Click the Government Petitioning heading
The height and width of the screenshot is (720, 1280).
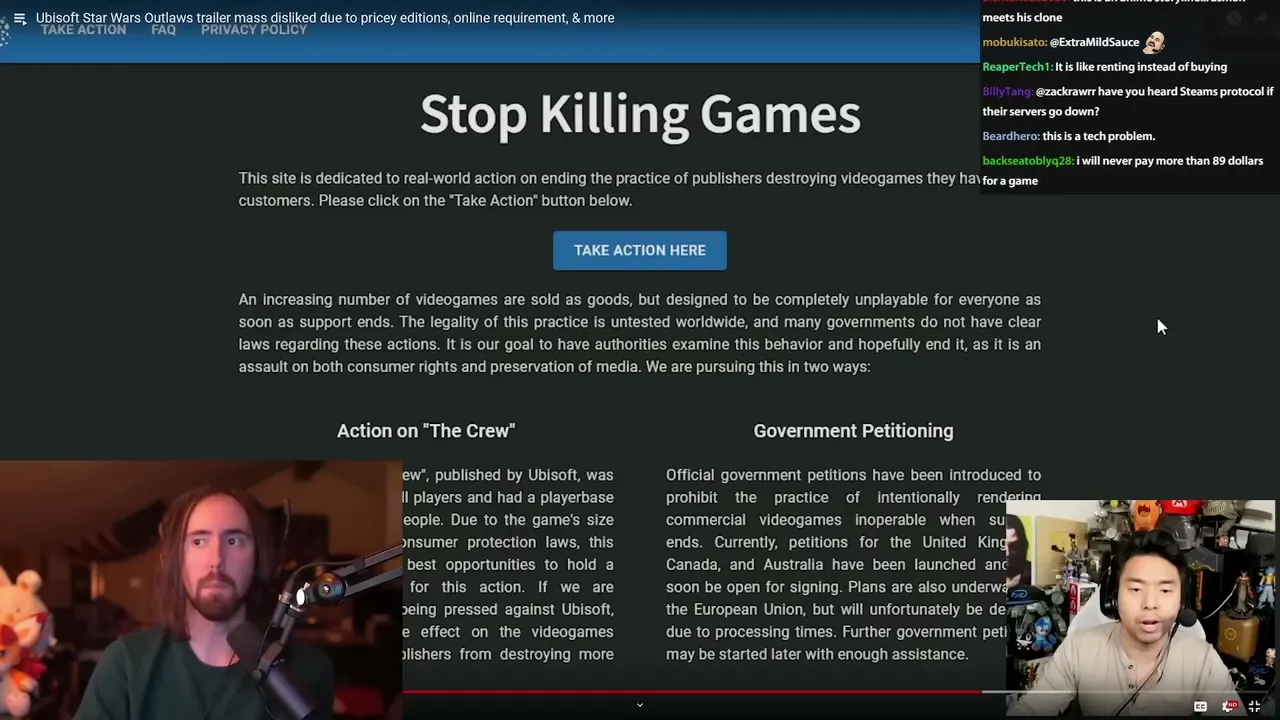point(853,431)
